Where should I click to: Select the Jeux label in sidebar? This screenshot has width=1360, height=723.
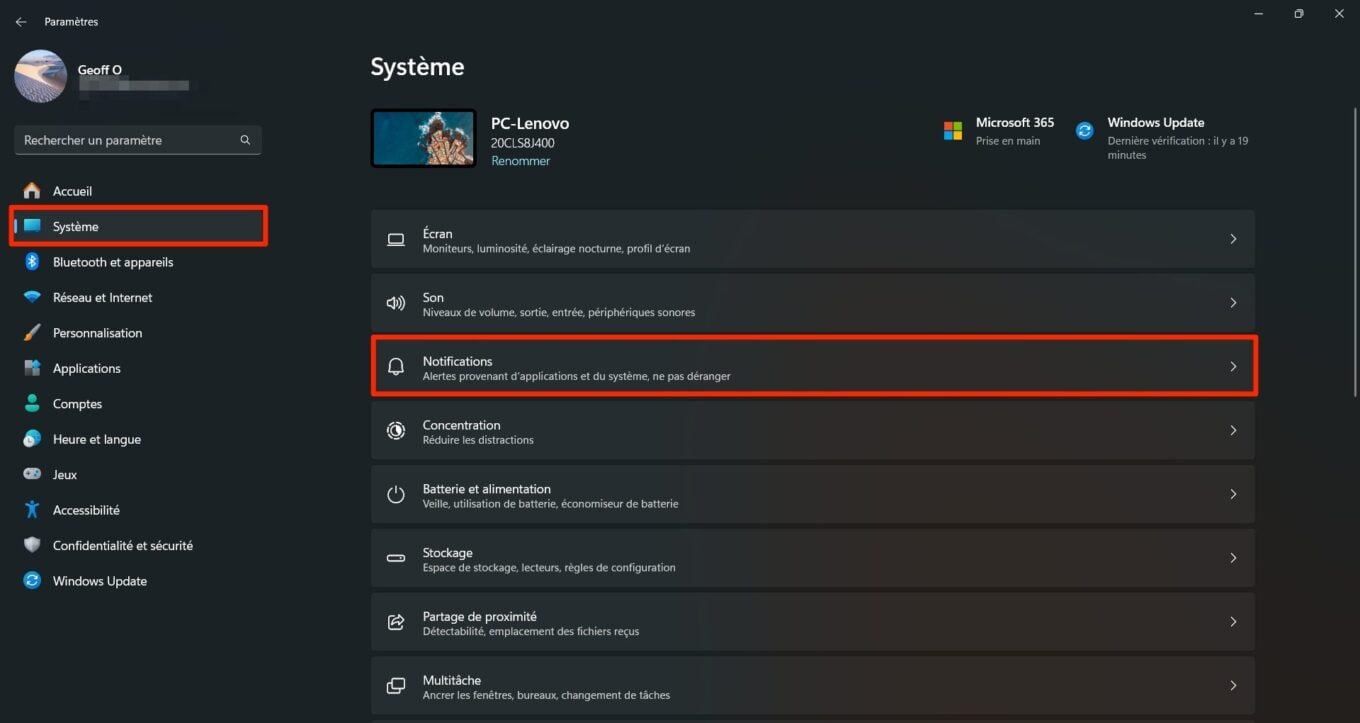click(x=65, y=475)
